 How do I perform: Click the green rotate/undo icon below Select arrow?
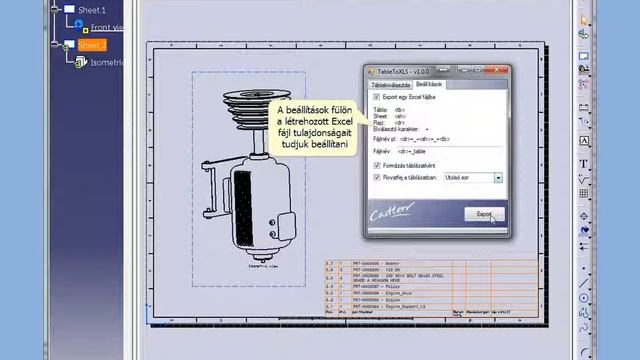(584, 35)
